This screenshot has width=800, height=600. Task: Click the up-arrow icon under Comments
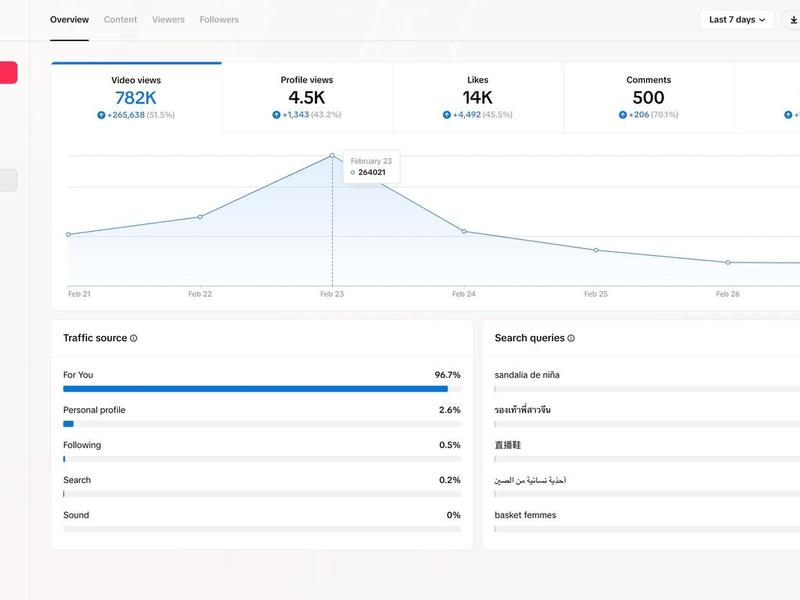click(x=622, y=115)
